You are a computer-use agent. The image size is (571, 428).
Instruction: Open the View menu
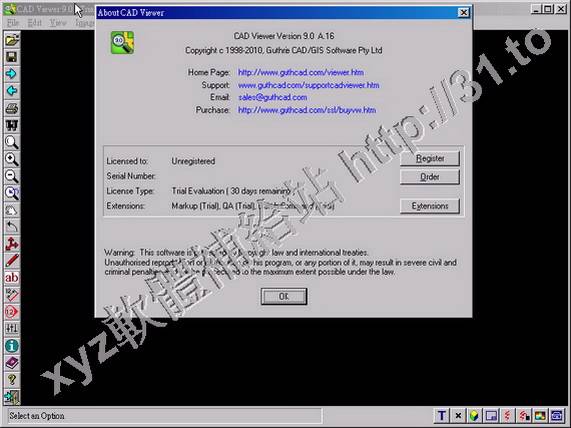pos(58,23)
